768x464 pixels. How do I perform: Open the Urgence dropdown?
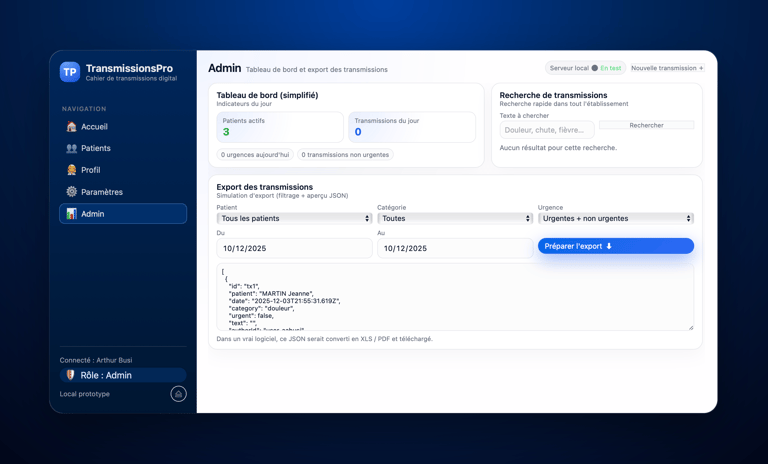click(x=616, y=219)
